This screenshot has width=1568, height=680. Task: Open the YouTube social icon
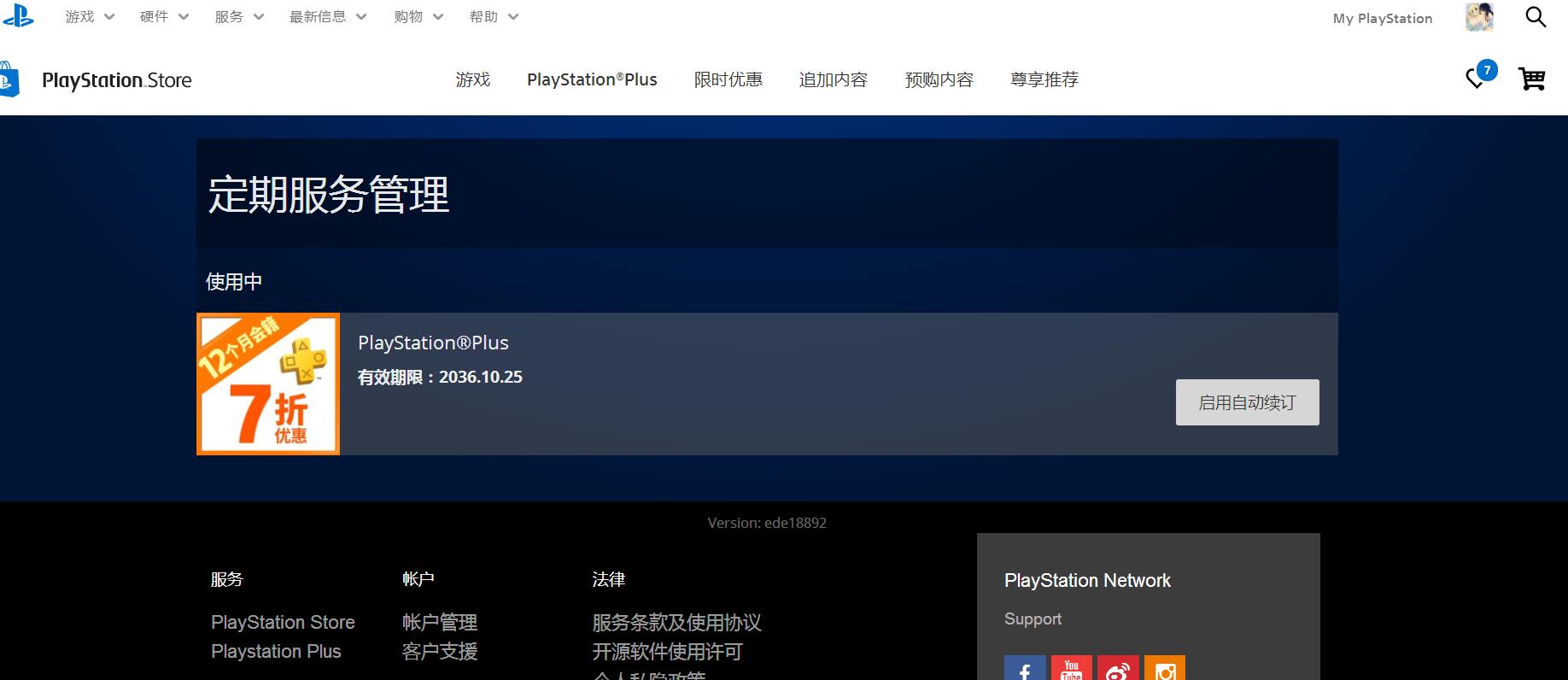tap(1071, 670)
